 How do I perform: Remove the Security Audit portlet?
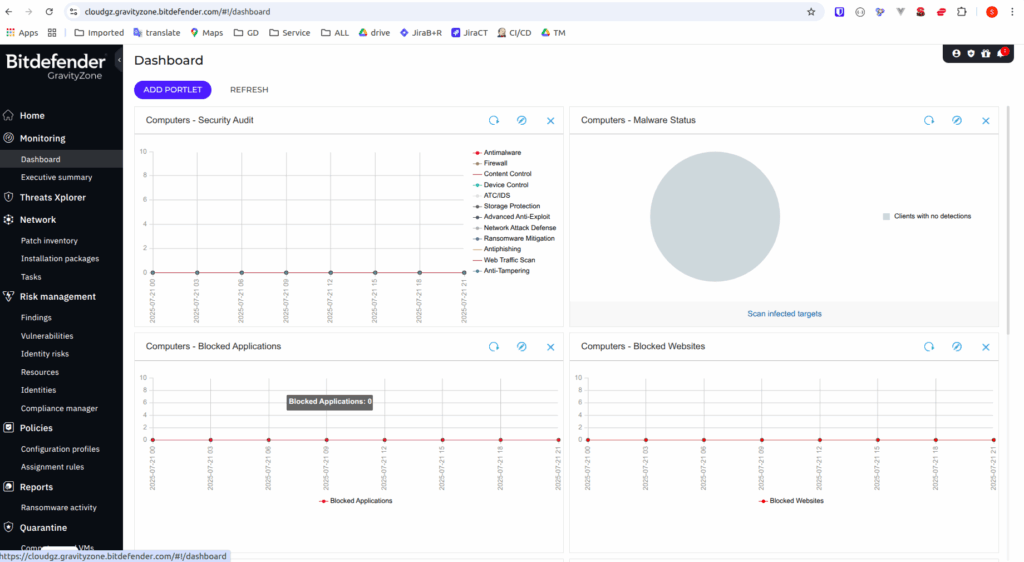point(551,121)
